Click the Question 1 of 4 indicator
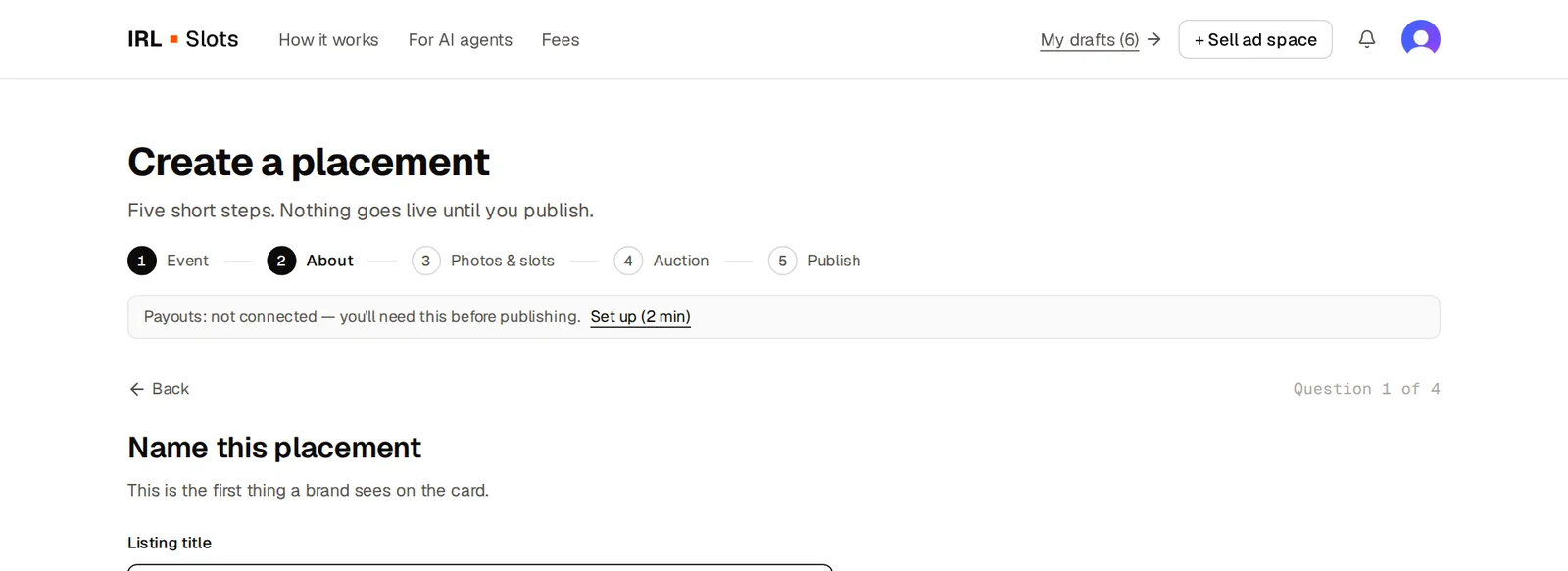This screenshot has height=571, width=1568. point(1366,389)
